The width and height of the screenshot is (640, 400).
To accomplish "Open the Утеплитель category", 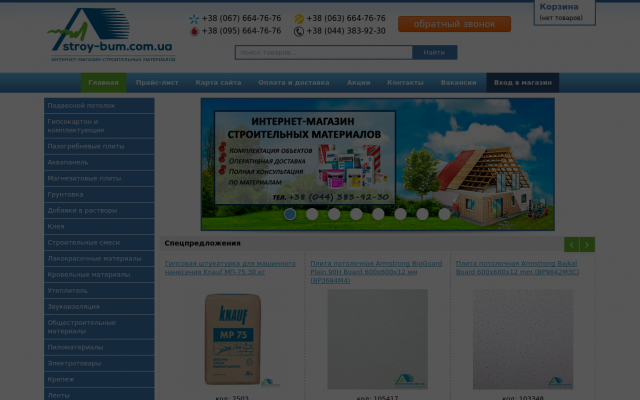I will point(99,291).
